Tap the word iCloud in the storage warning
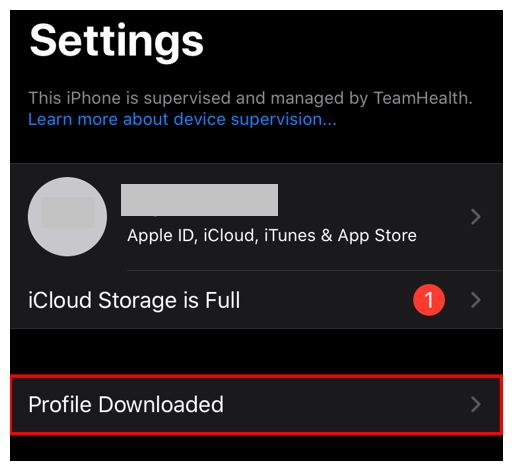516x470 pixels. [x=60, y=300]
